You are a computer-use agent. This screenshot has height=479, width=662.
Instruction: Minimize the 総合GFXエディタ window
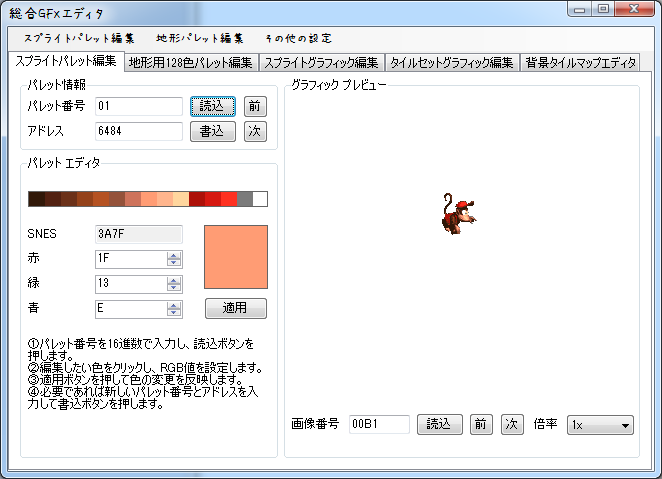(x=579, y=9)
